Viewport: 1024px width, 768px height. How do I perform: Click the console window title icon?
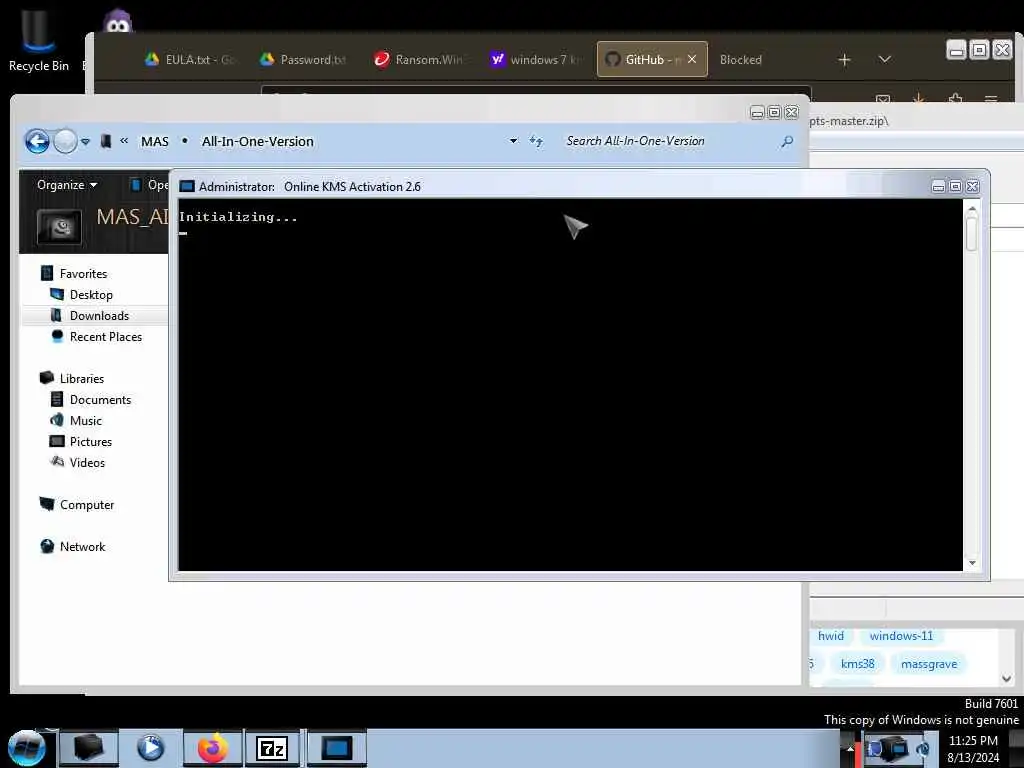click(x=187, y=187)
